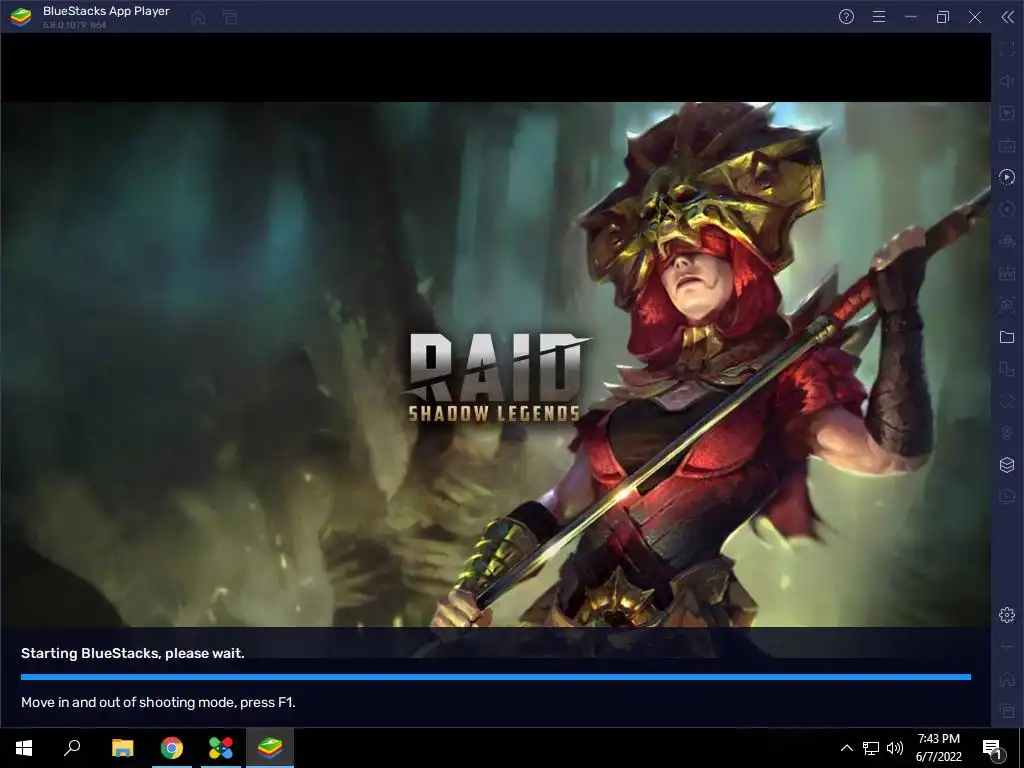
Task: Take a screenshot using sidebar camera icon
Action: click(1007, 305)
